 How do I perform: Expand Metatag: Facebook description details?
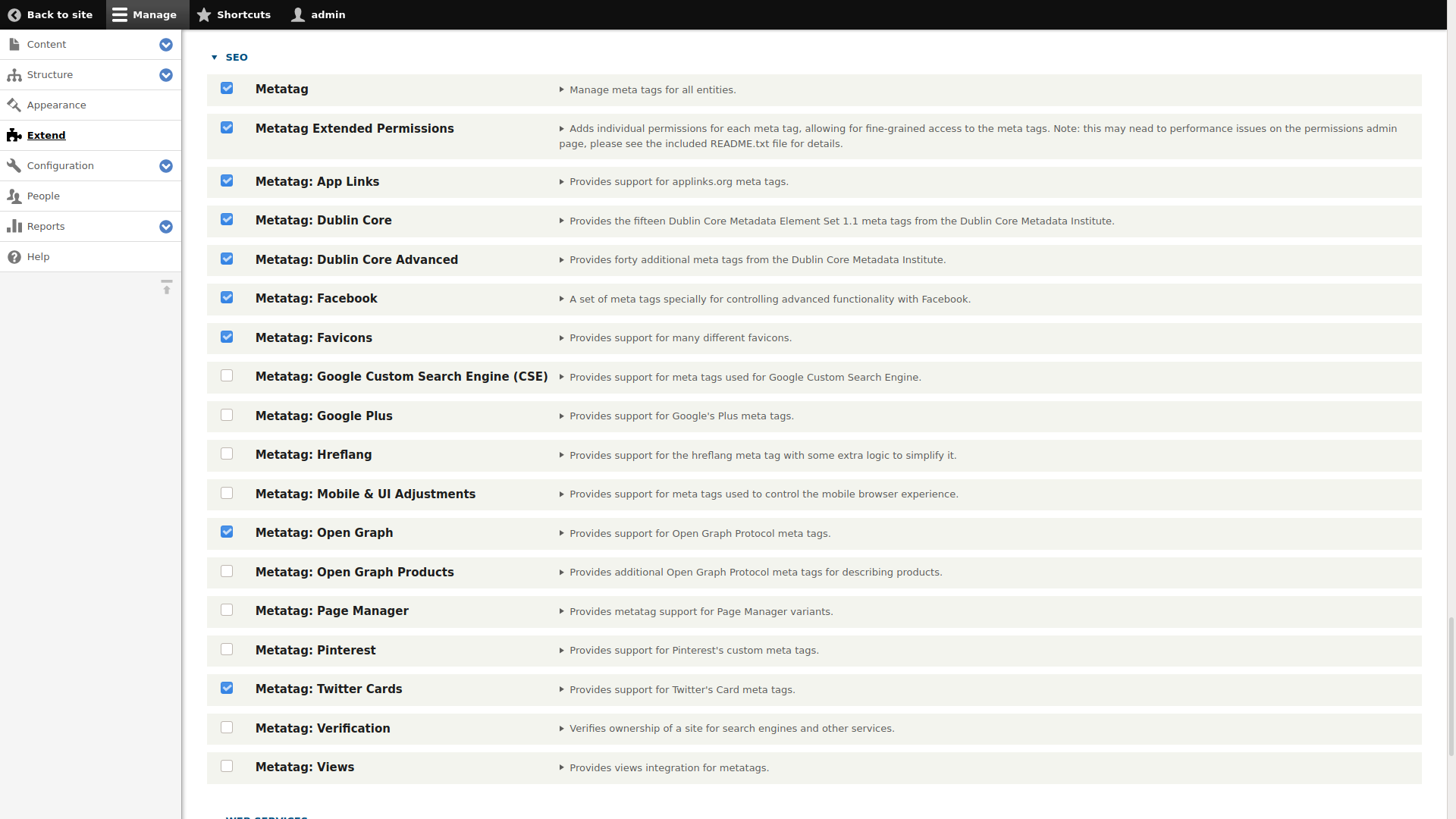pyautogui.click(x=562, y=300)
